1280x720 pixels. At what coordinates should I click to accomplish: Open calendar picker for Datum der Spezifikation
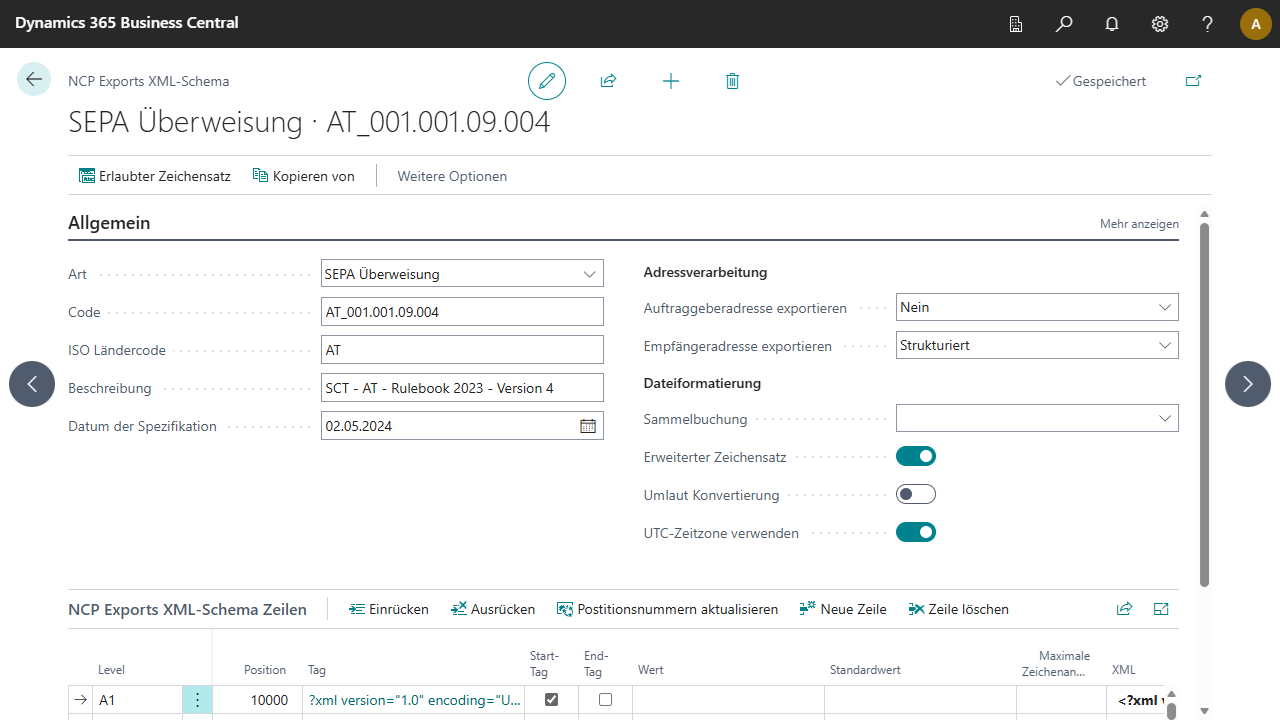pos(588,426)
